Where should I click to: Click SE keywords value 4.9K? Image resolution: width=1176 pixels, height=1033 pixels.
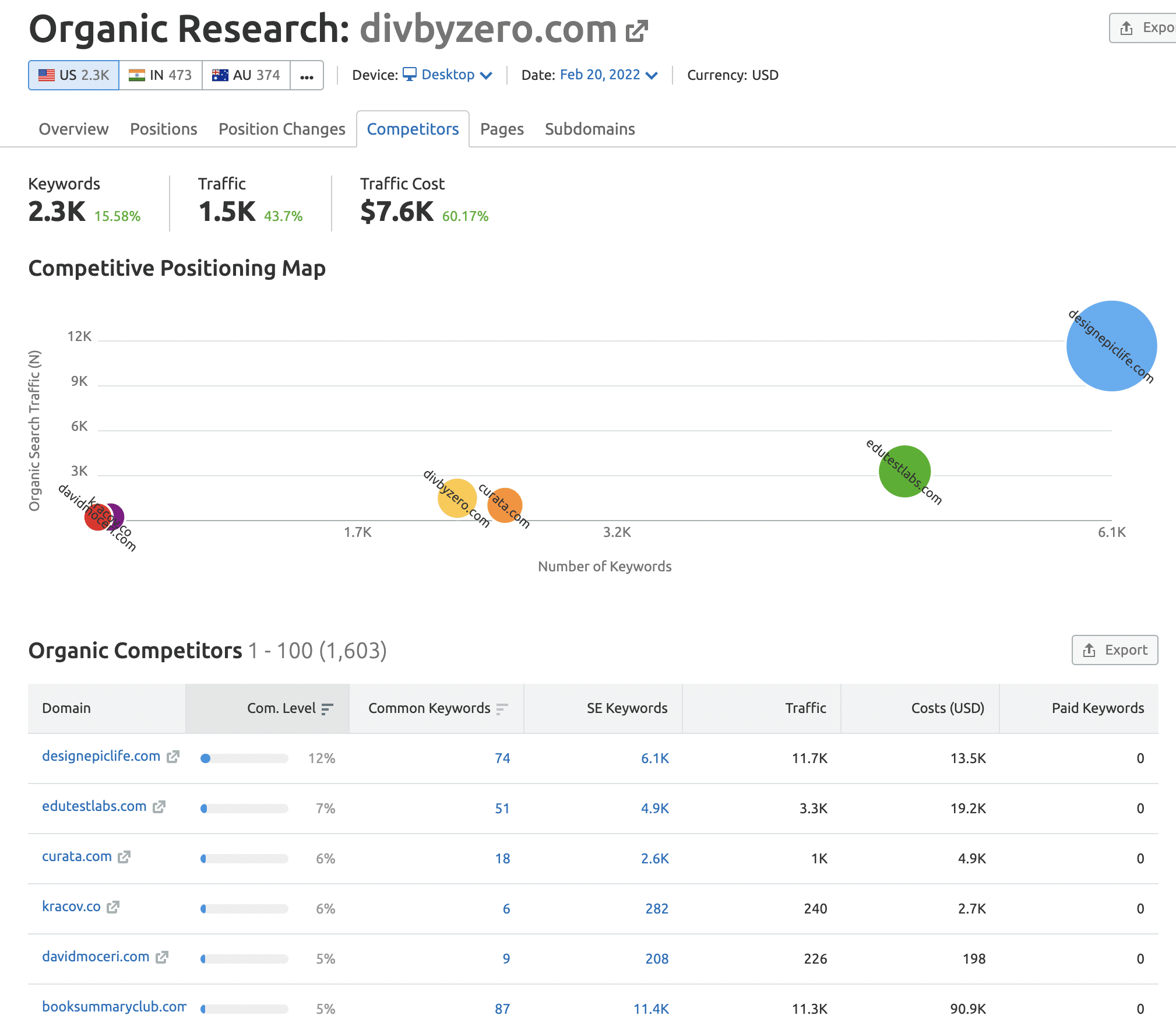[x=655, y=809]
